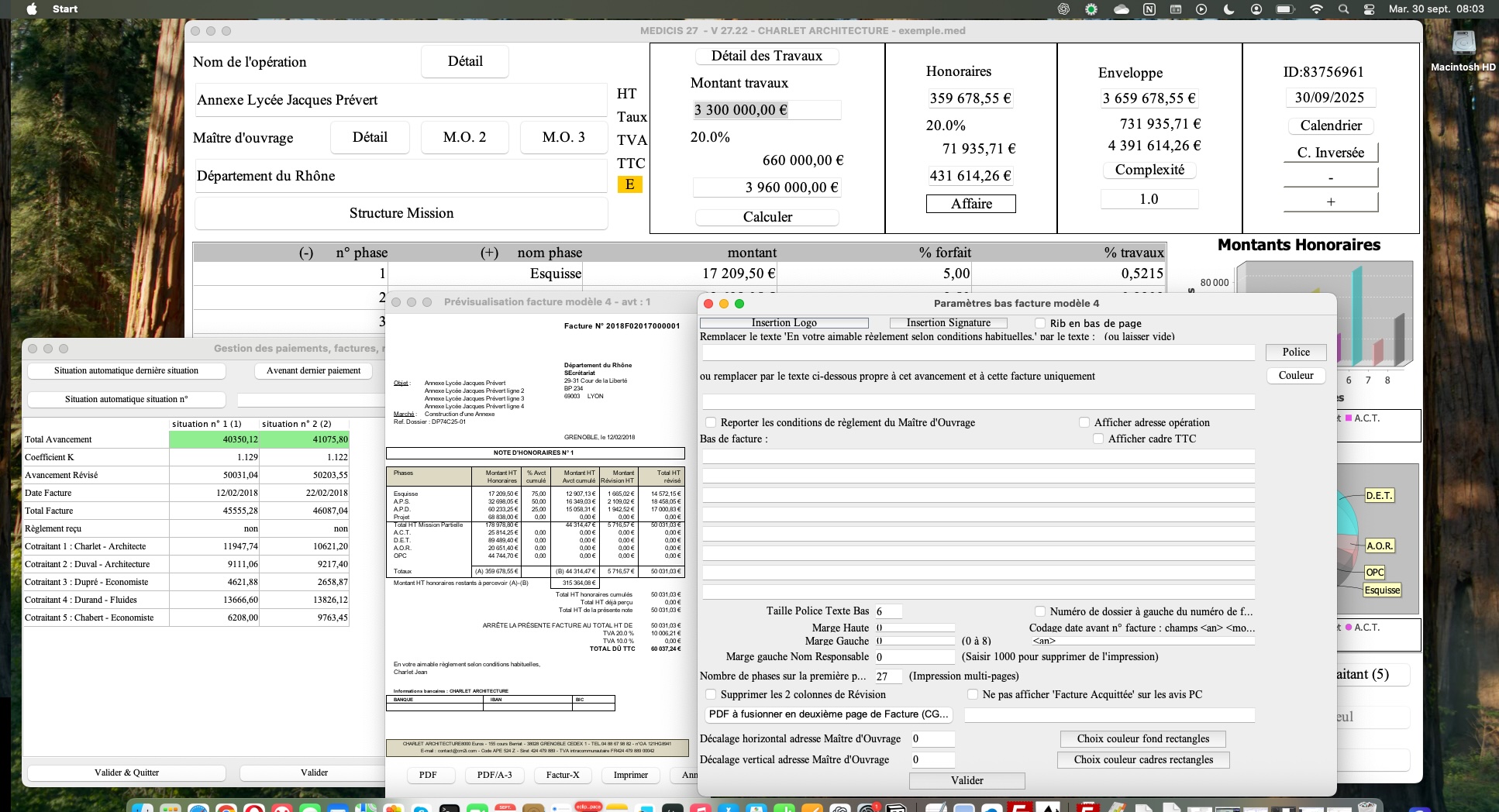Click the green gear menu bar icon

click(1091, 9)
